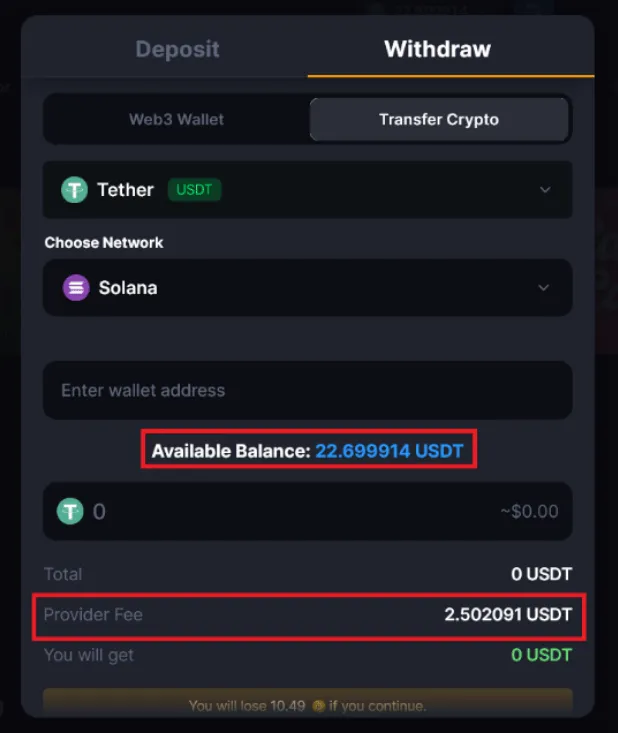Viewport: 618px width, 733px height.
Task: Click the purple Solana network icon
Action: (76, 287)
